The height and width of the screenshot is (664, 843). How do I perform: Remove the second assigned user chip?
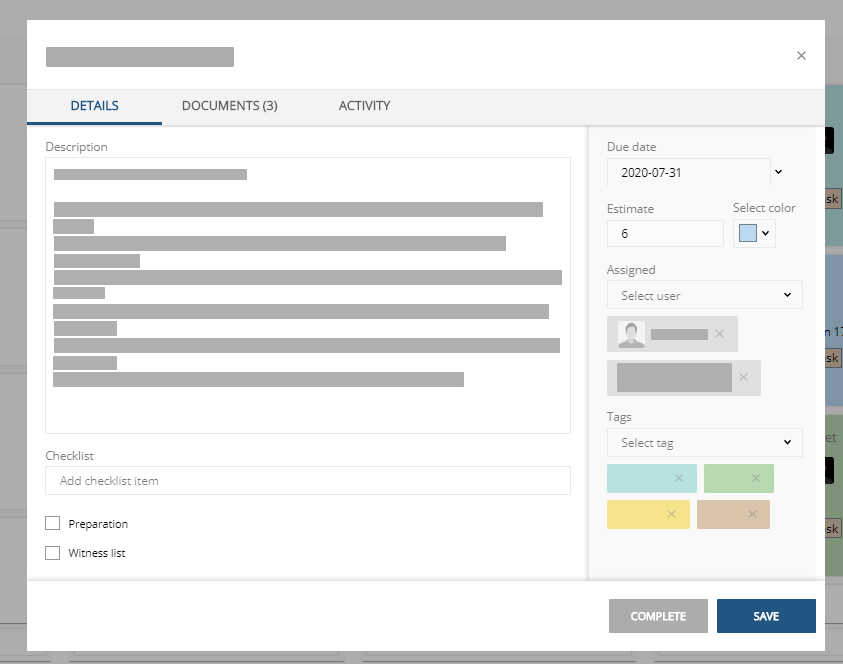743,377
